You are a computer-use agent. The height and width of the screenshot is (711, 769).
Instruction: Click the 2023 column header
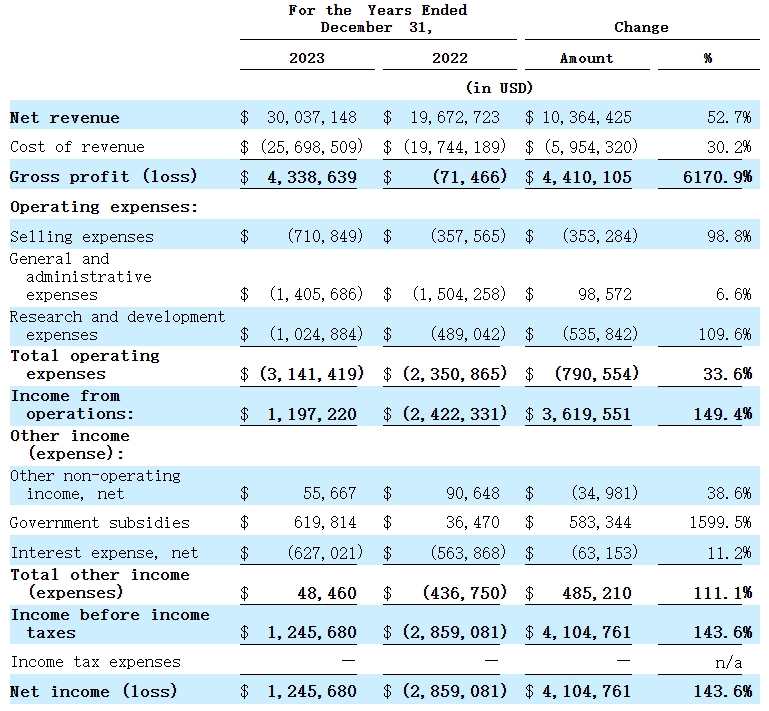[x=306, y=58]
